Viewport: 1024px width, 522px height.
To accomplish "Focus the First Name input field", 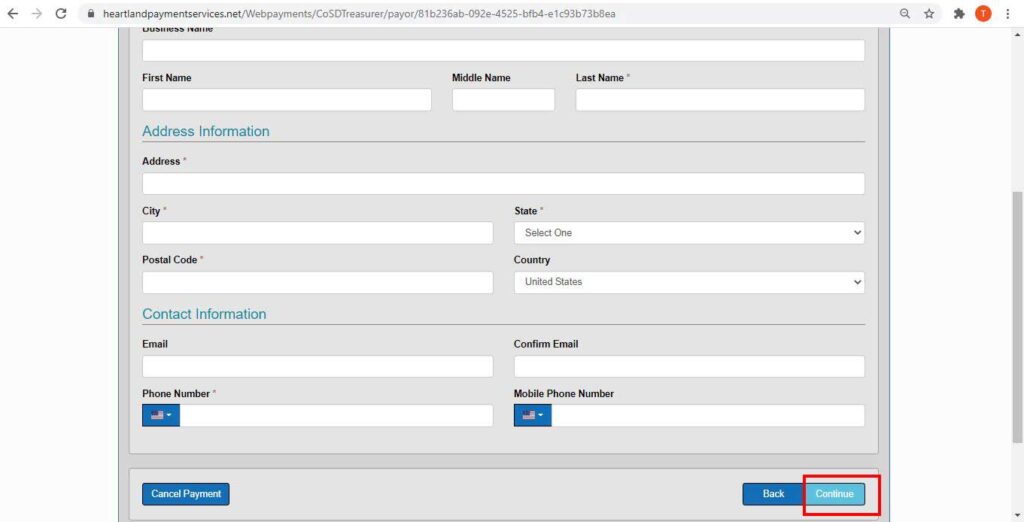I will coord(287,100).
